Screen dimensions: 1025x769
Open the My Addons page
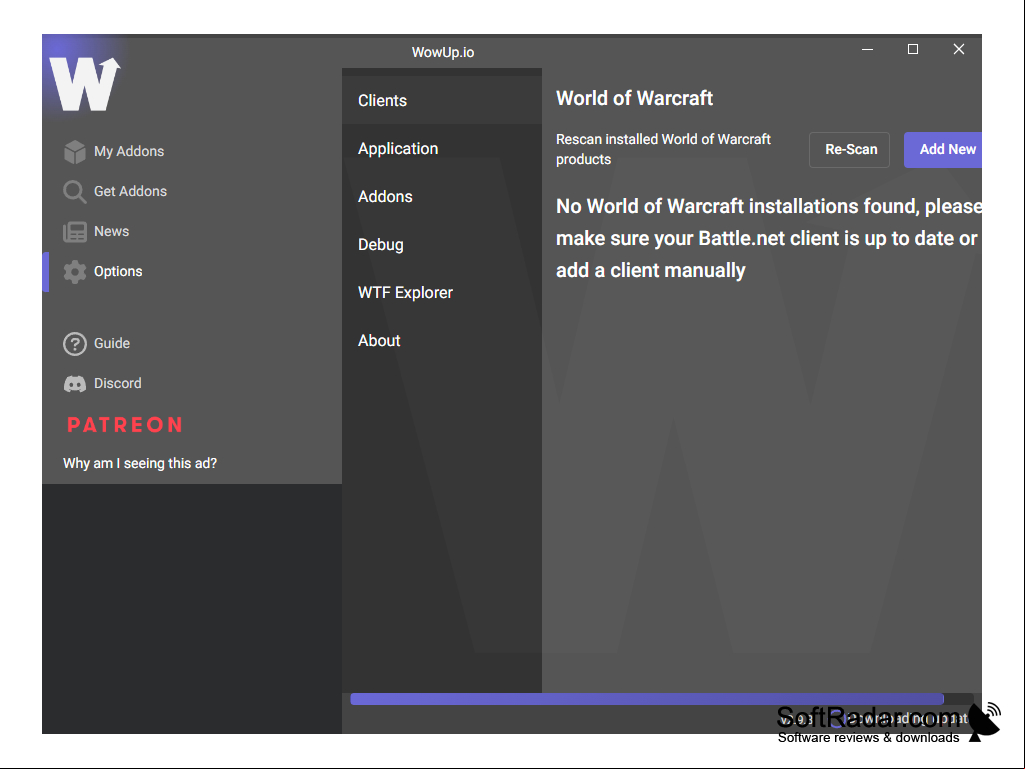129,151
